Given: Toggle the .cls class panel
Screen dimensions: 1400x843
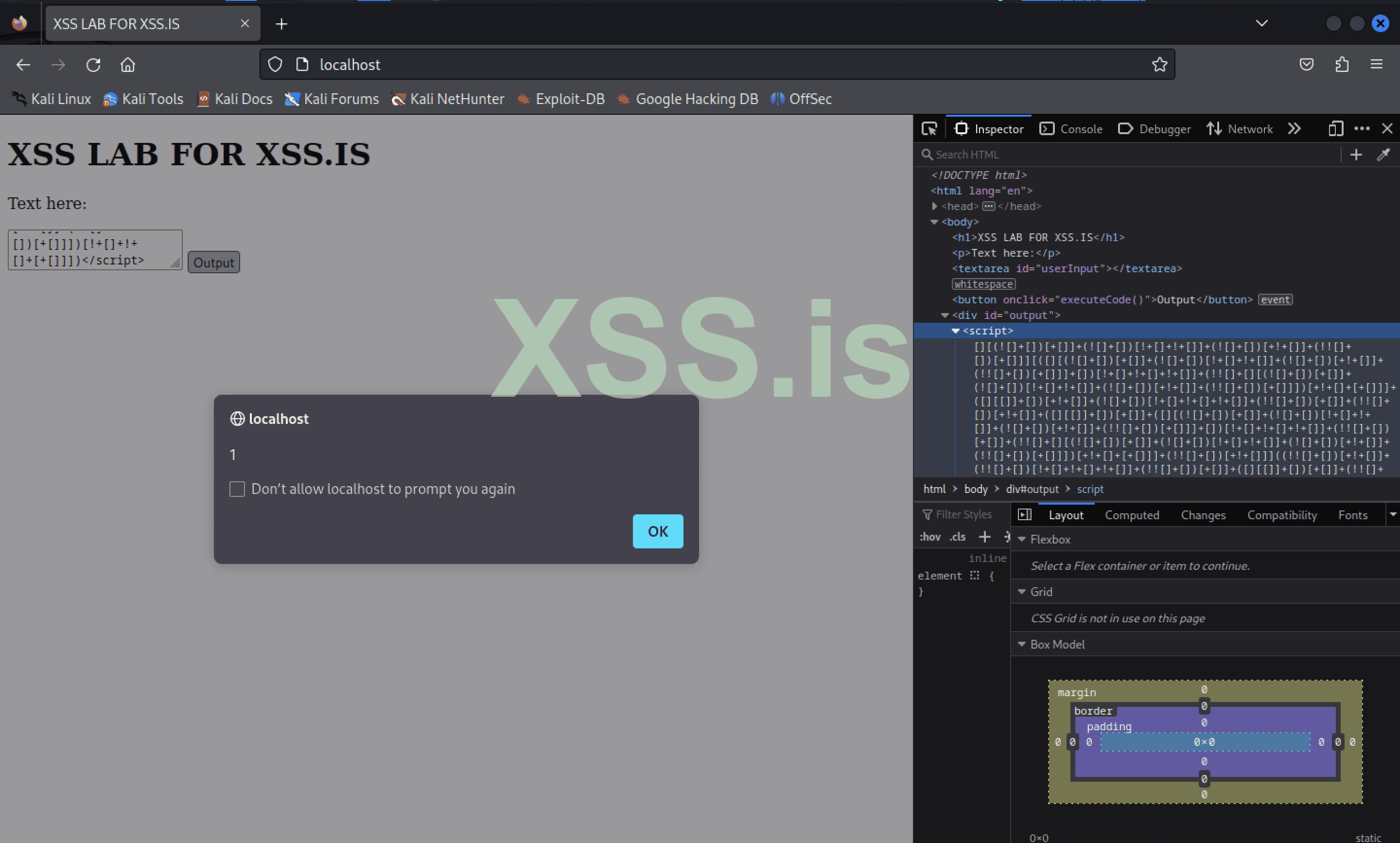Looking at the screenshot, I should 958,537.
